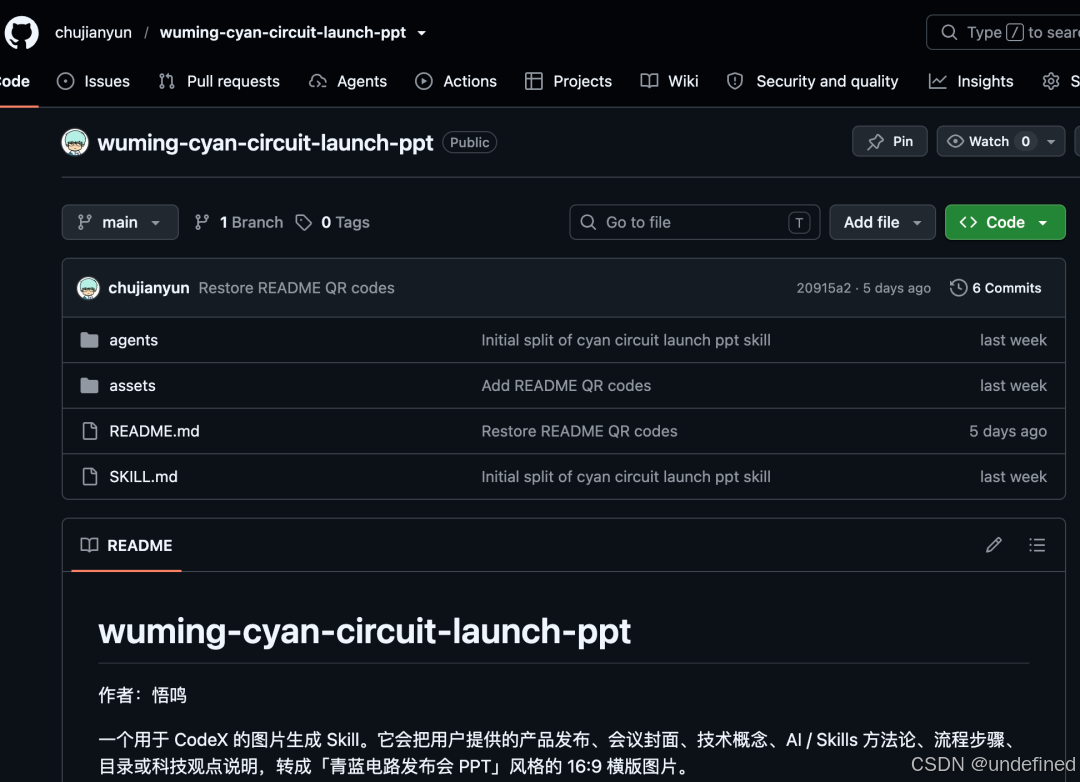
Task: Click the Settings gear icon in repo nav
Action: (1051, 81)
